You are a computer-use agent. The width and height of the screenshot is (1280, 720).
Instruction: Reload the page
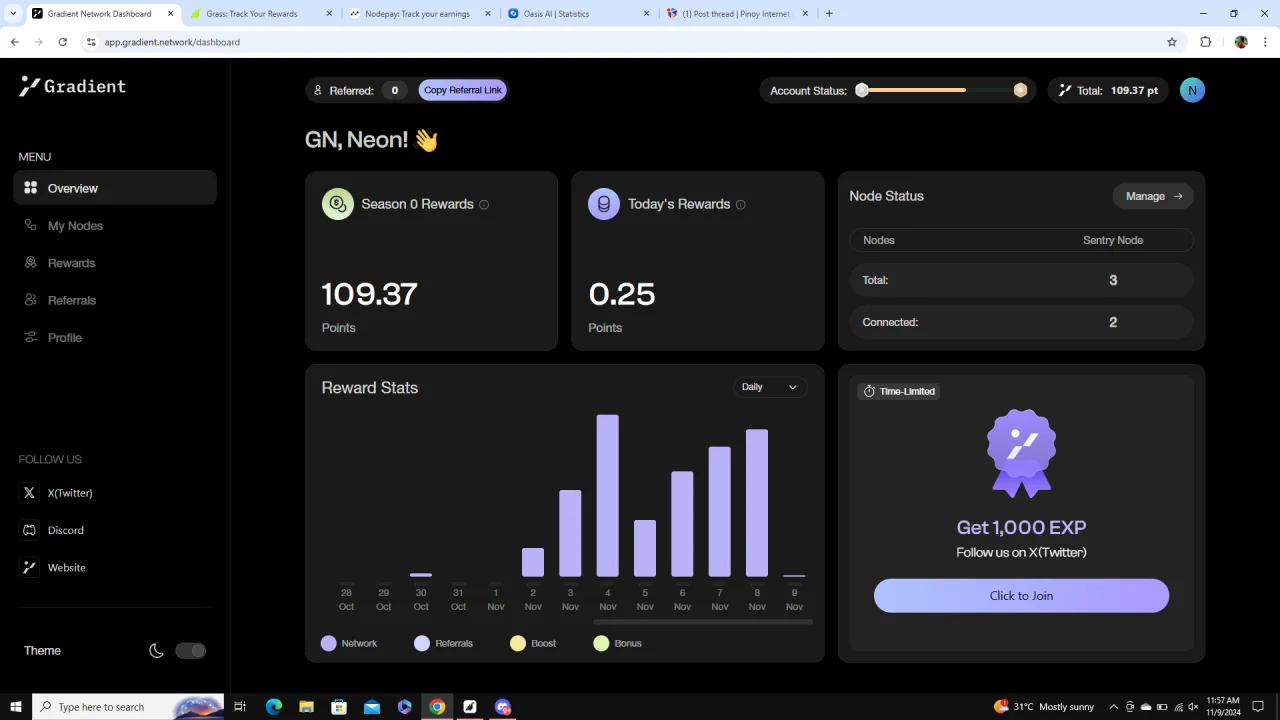pyautogui.click(x=62, y=42)
